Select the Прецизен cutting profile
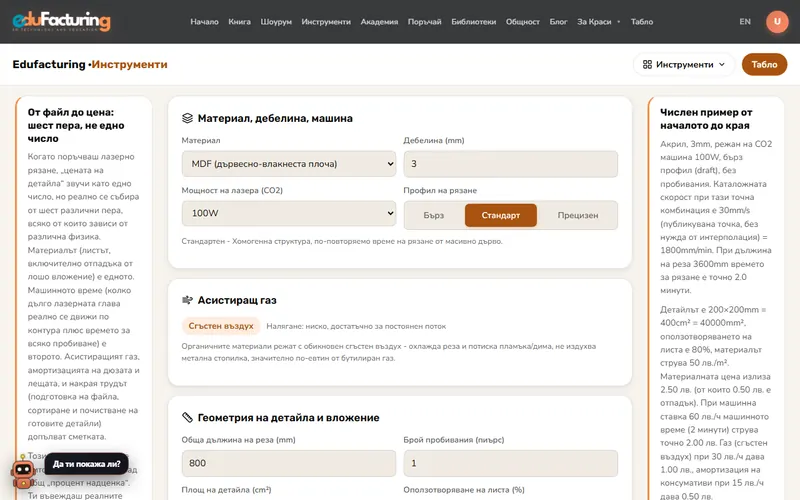800x500 pixels. (x=578, y=215)
